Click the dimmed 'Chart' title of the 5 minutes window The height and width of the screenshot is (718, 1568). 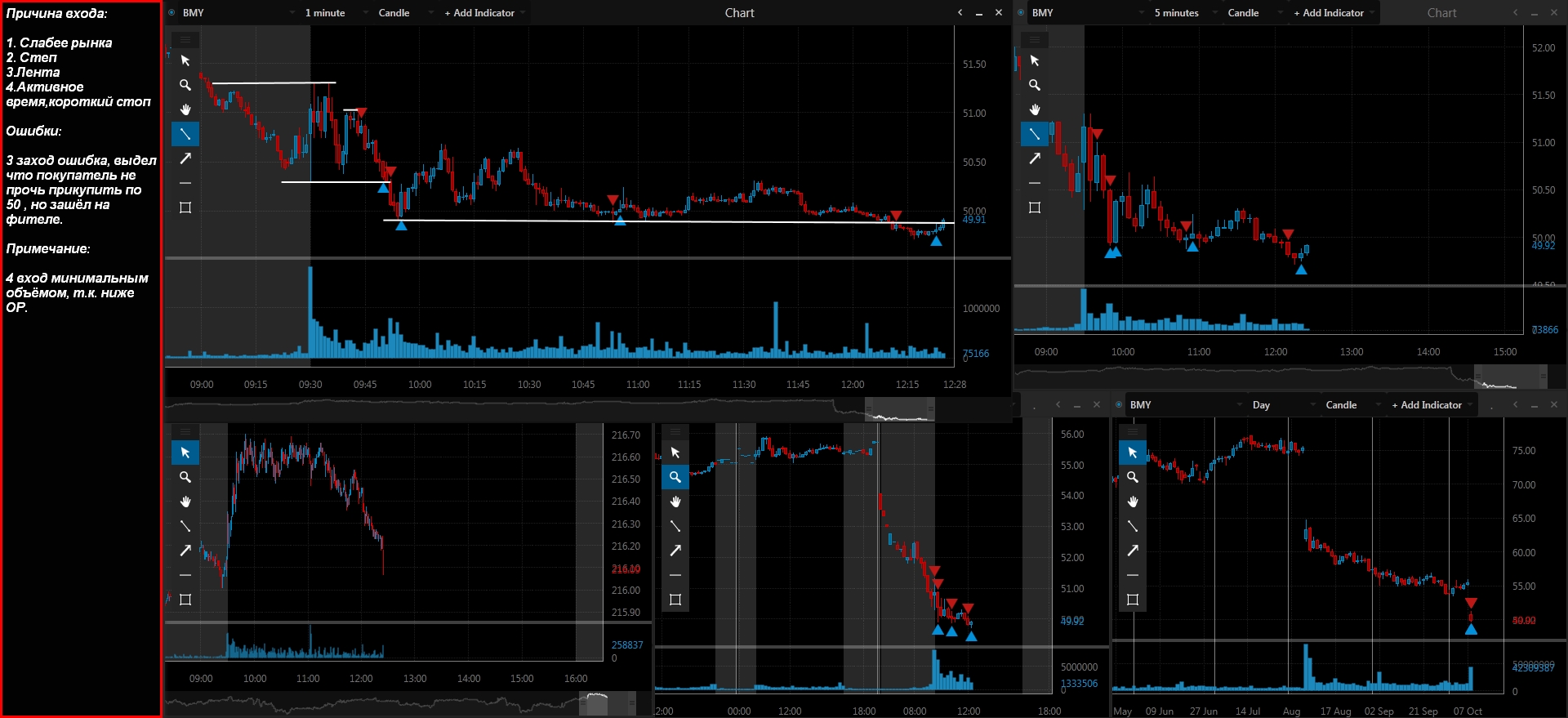1441,13
